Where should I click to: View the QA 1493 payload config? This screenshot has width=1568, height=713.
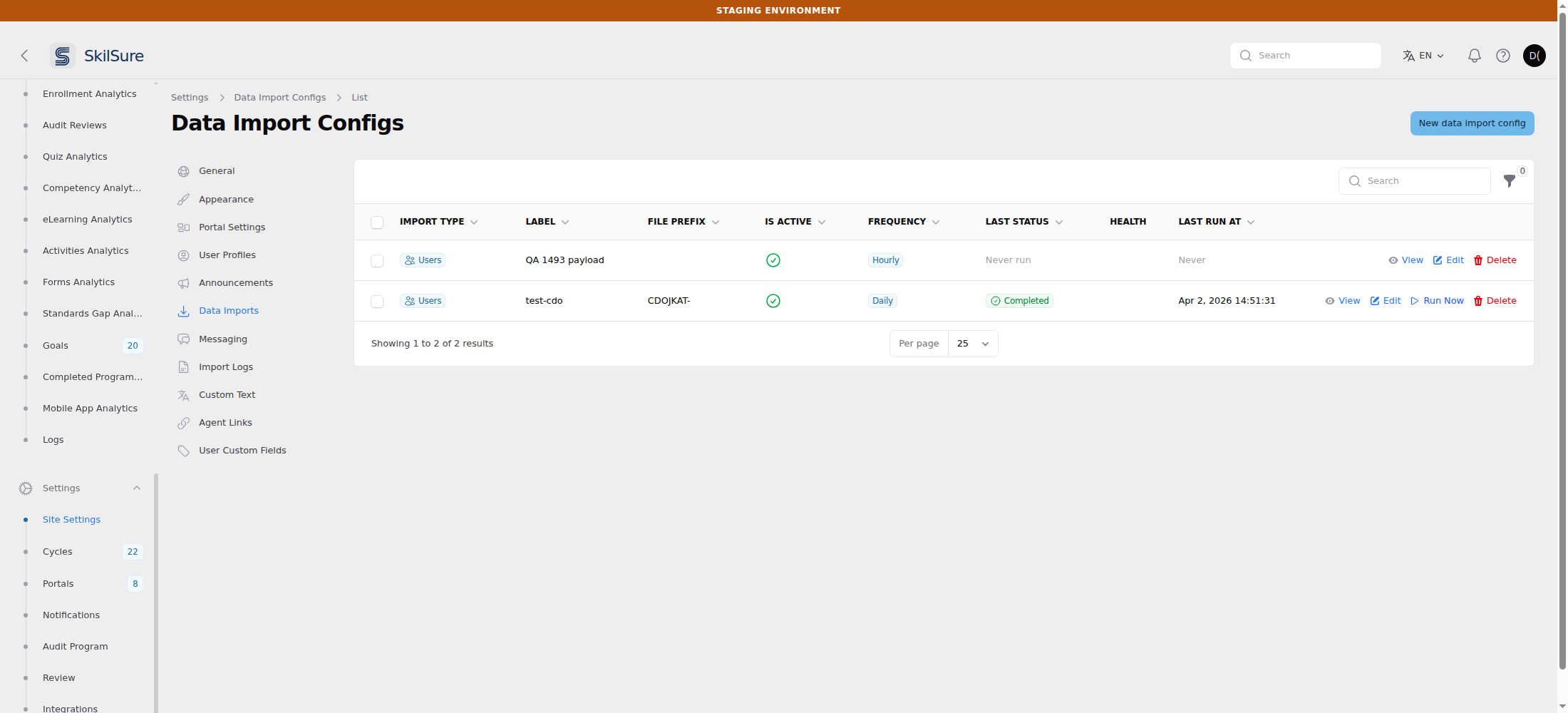pyautogui.click(x=1405, y=260)
